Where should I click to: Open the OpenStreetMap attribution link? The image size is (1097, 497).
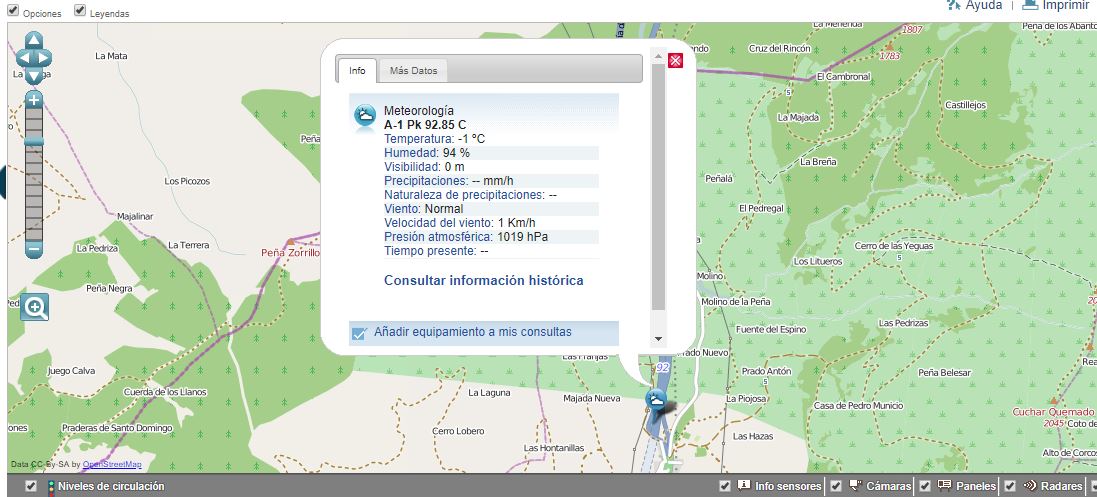point(112,464)
